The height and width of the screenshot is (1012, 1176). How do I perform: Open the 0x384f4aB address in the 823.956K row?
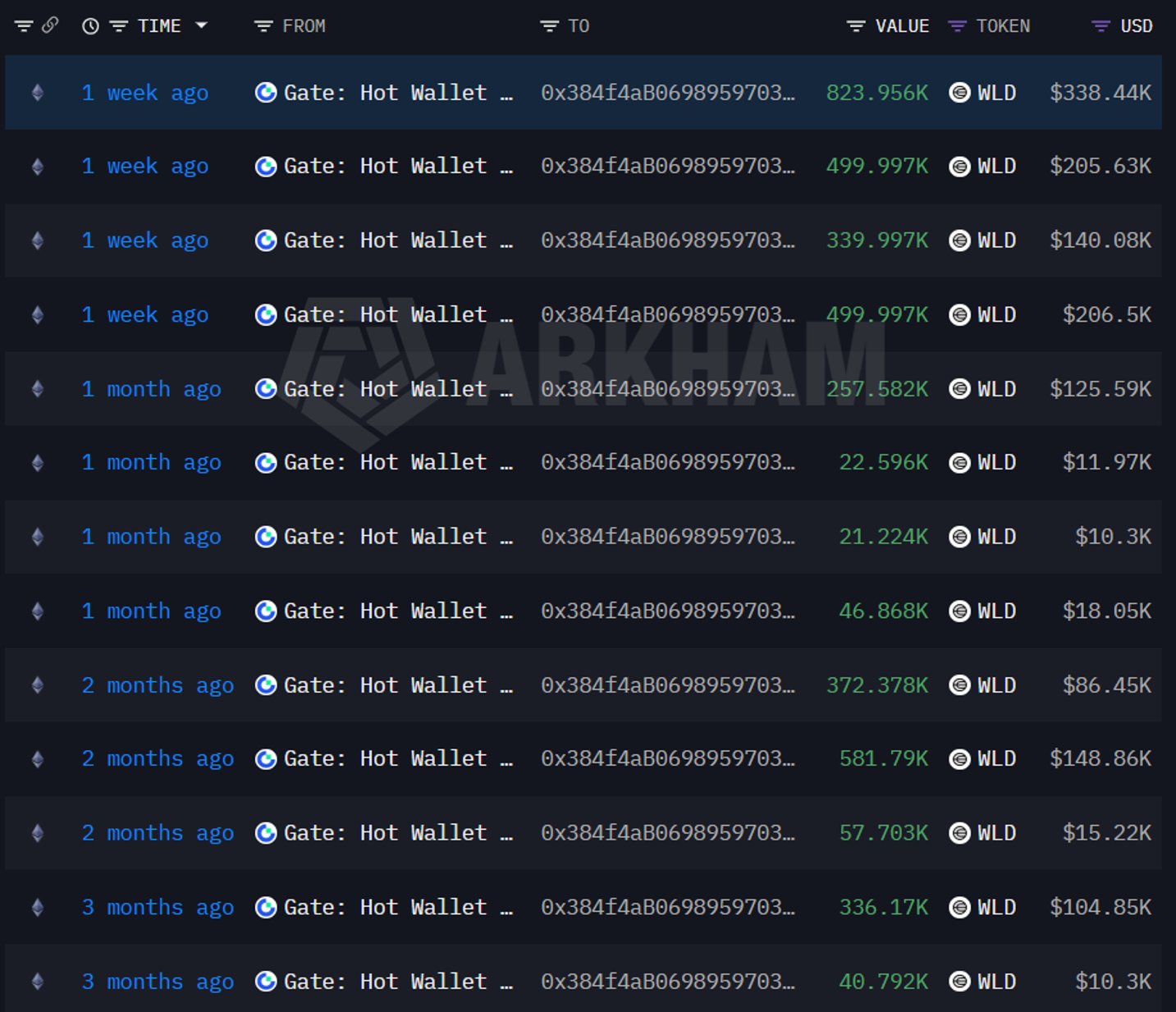668,93
